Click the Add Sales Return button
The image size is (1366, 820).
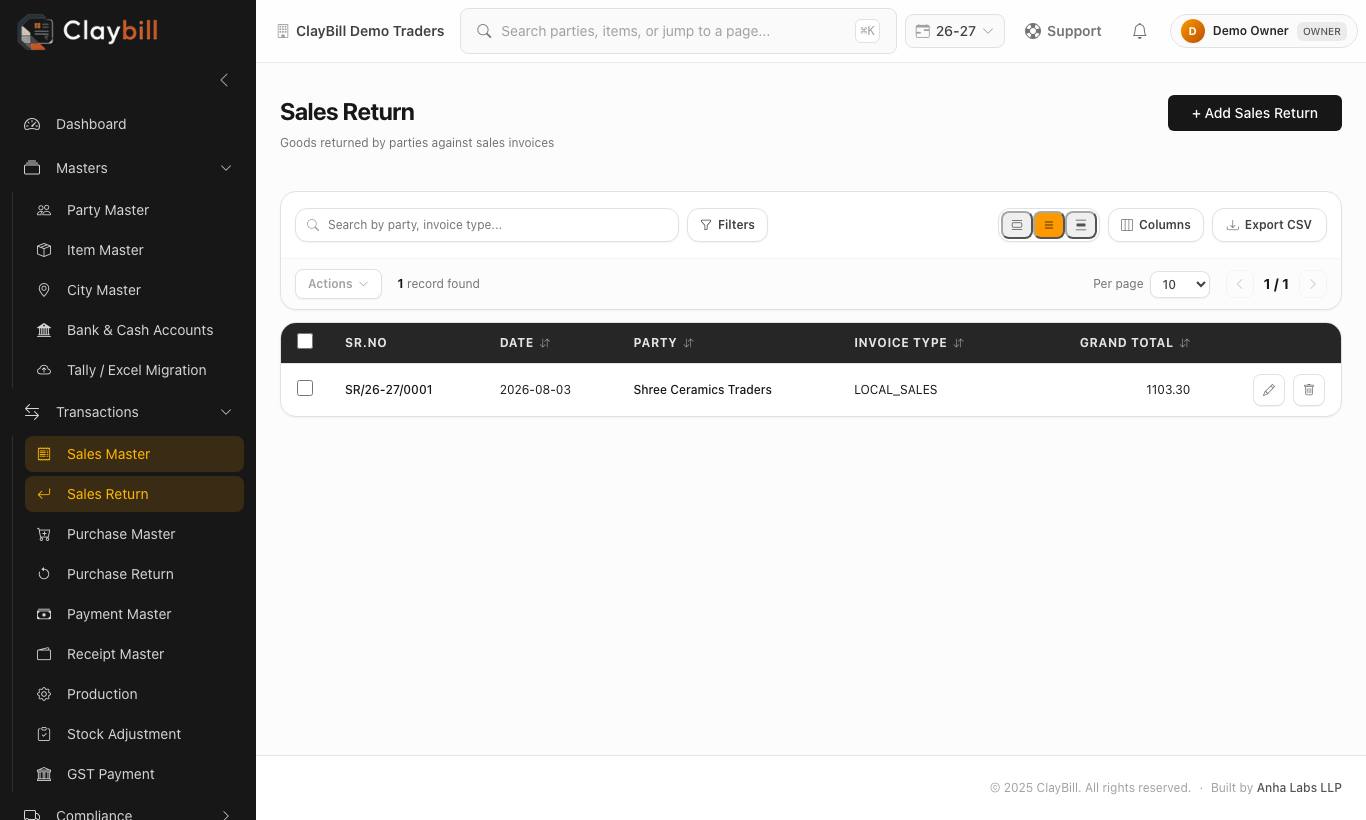(x=1255, y=113)
